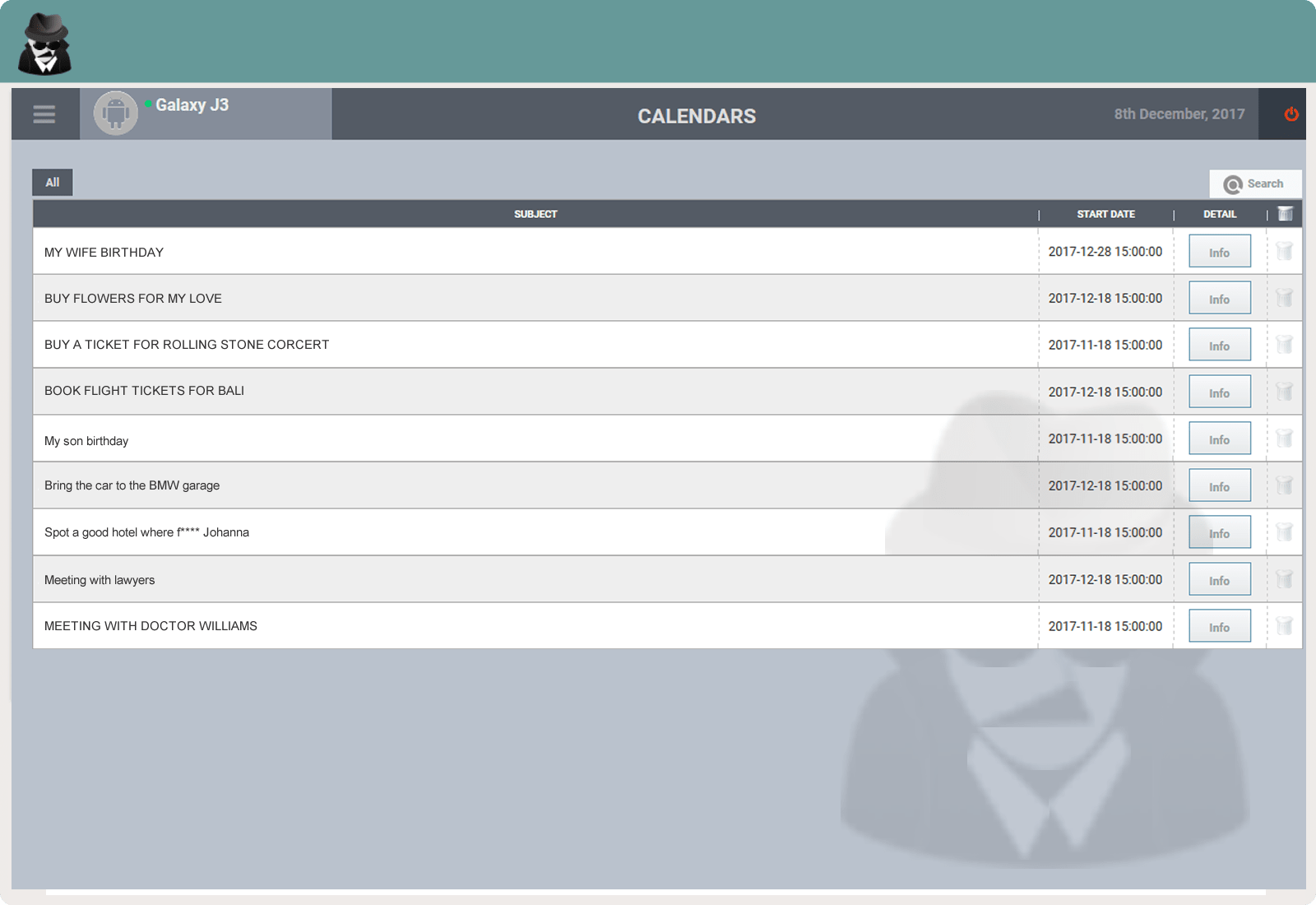1316x905 pixels.
Task: View Info for Rolling Stone concert ticket
Action: pos(1219,346)
